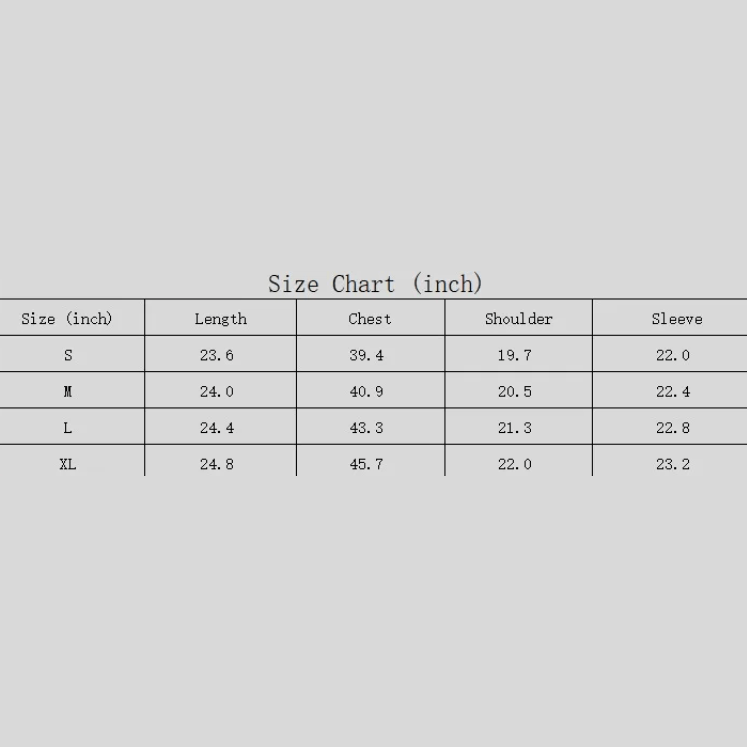Click the L size row label

pos(68,428)
